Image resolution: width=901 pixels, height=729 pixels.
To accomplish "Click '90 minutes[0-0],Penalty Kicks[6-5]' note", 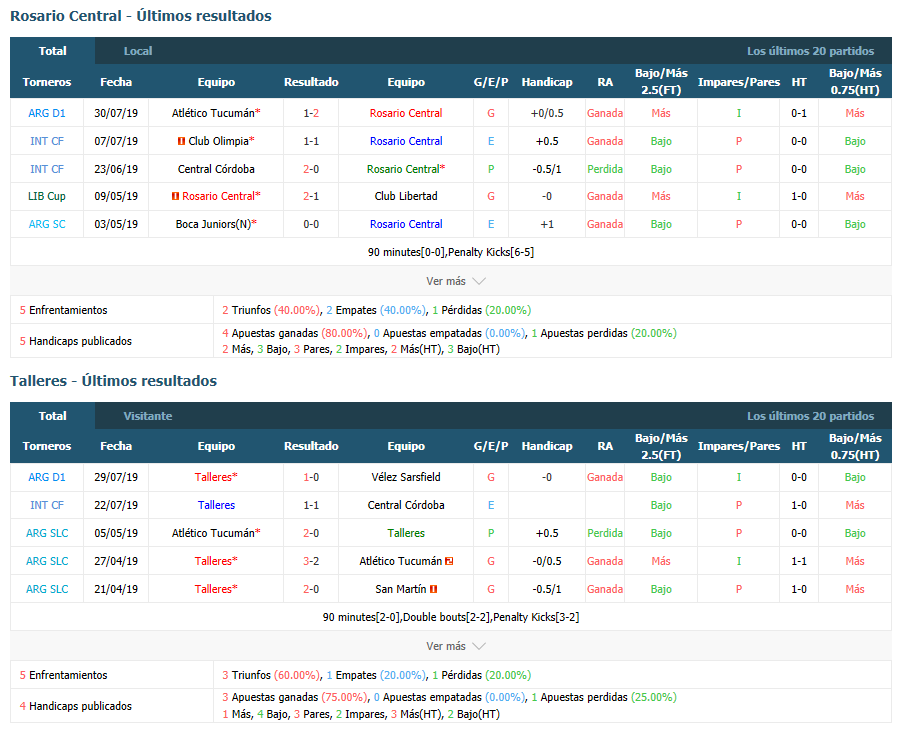I will pos(450,252).
